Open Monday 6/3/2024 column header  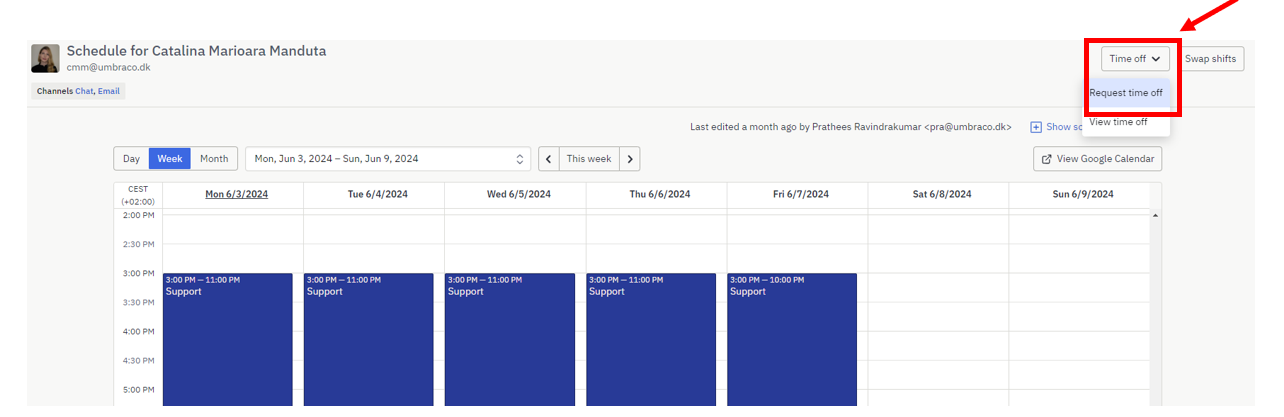236,194
